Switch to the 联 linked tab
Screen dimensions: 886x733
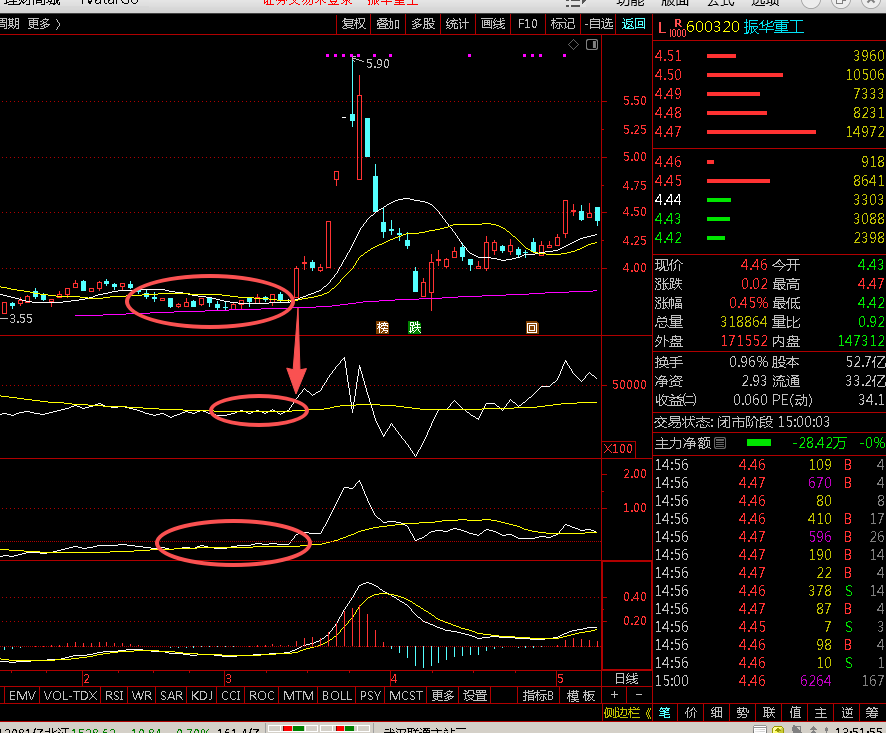(768, 713)
